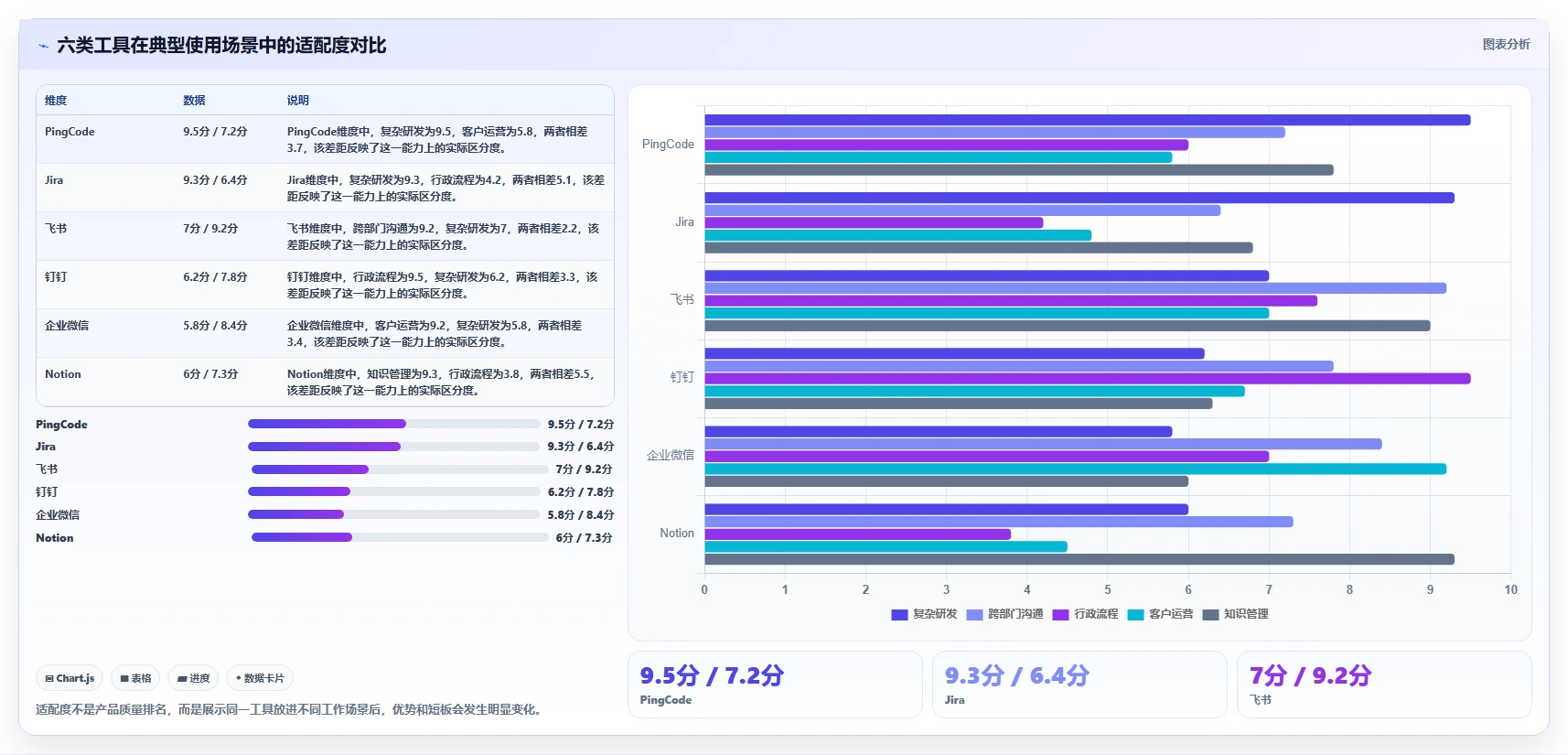Click table cell 5.8分 / 8.4分

pos(215,326)
